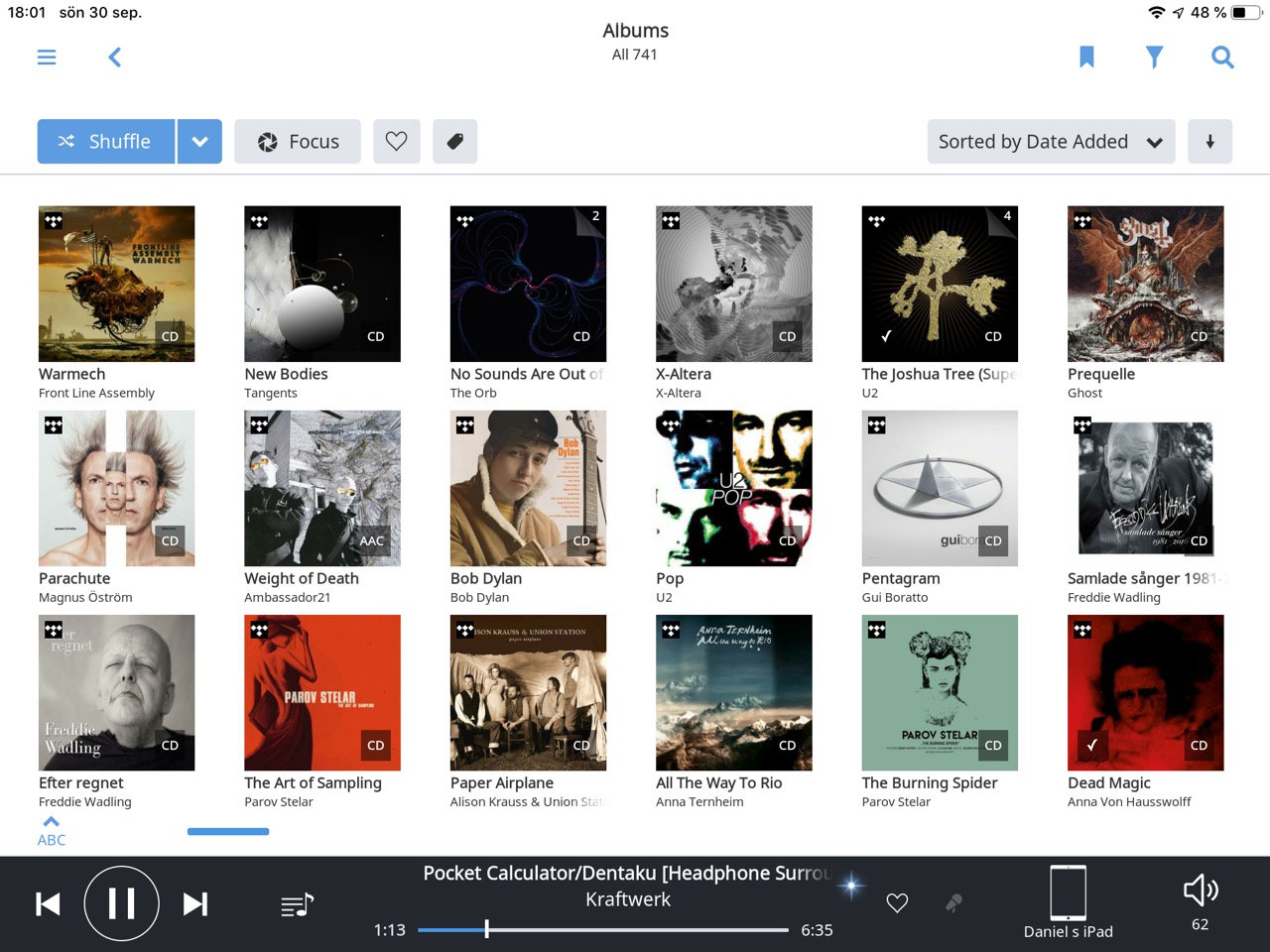Open the Warmech album cover

coord(116,284)
